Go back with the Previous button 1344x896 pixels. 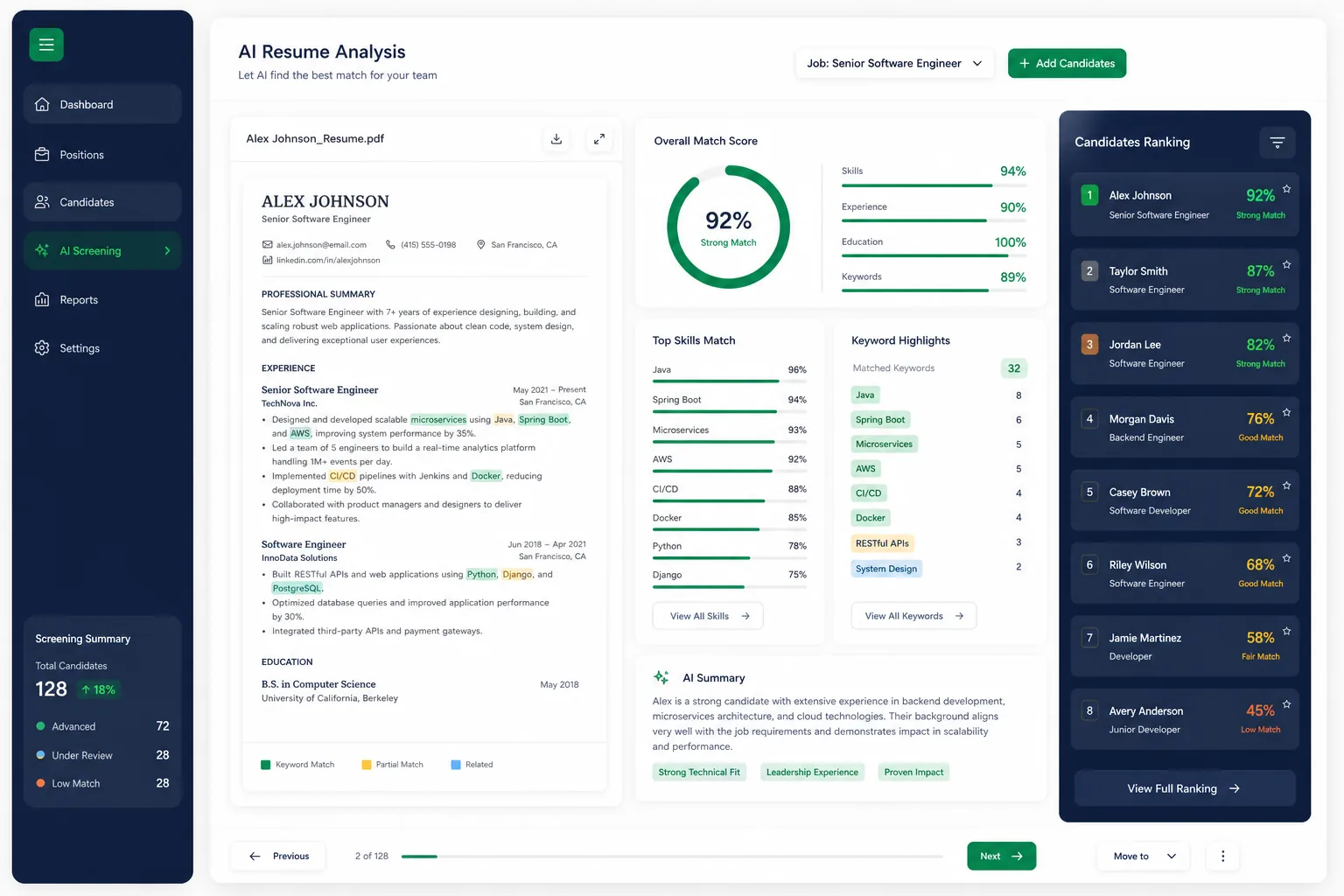pos(278,857)
